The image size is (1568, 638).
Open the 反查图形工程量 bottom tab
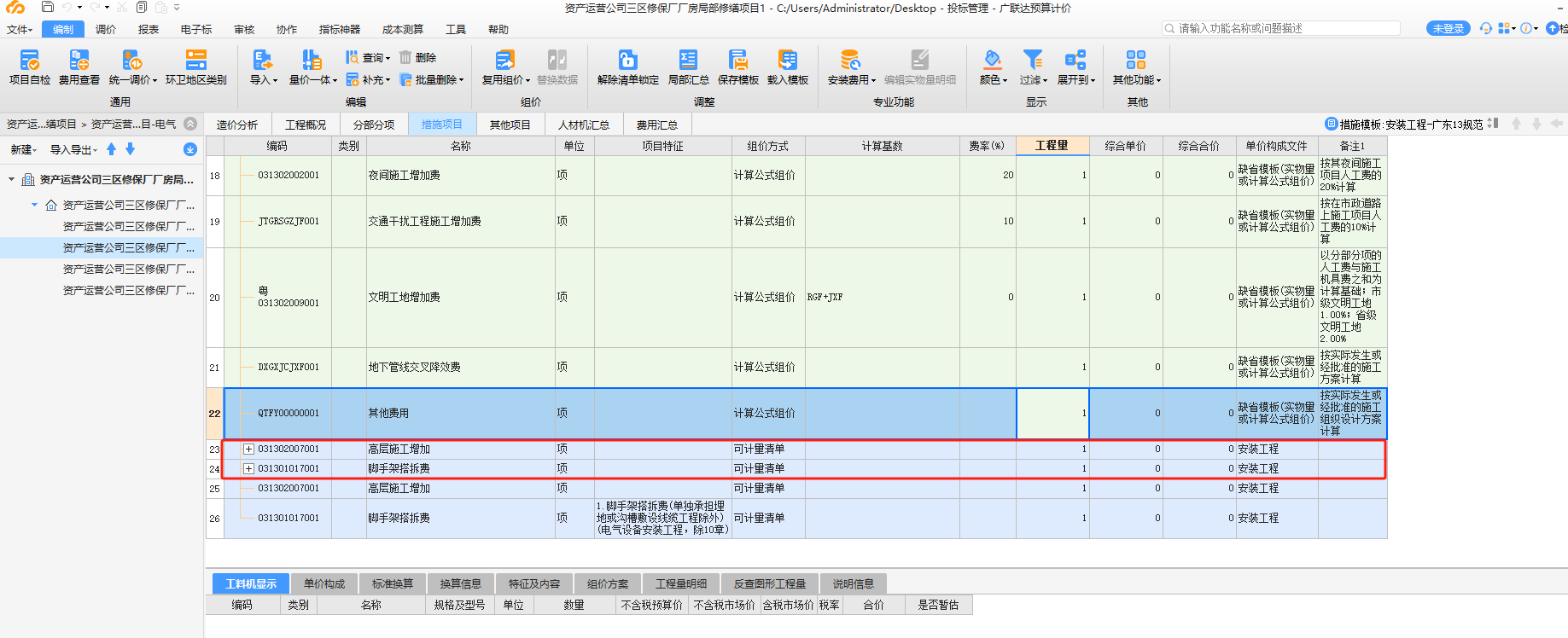coord(770,583)
